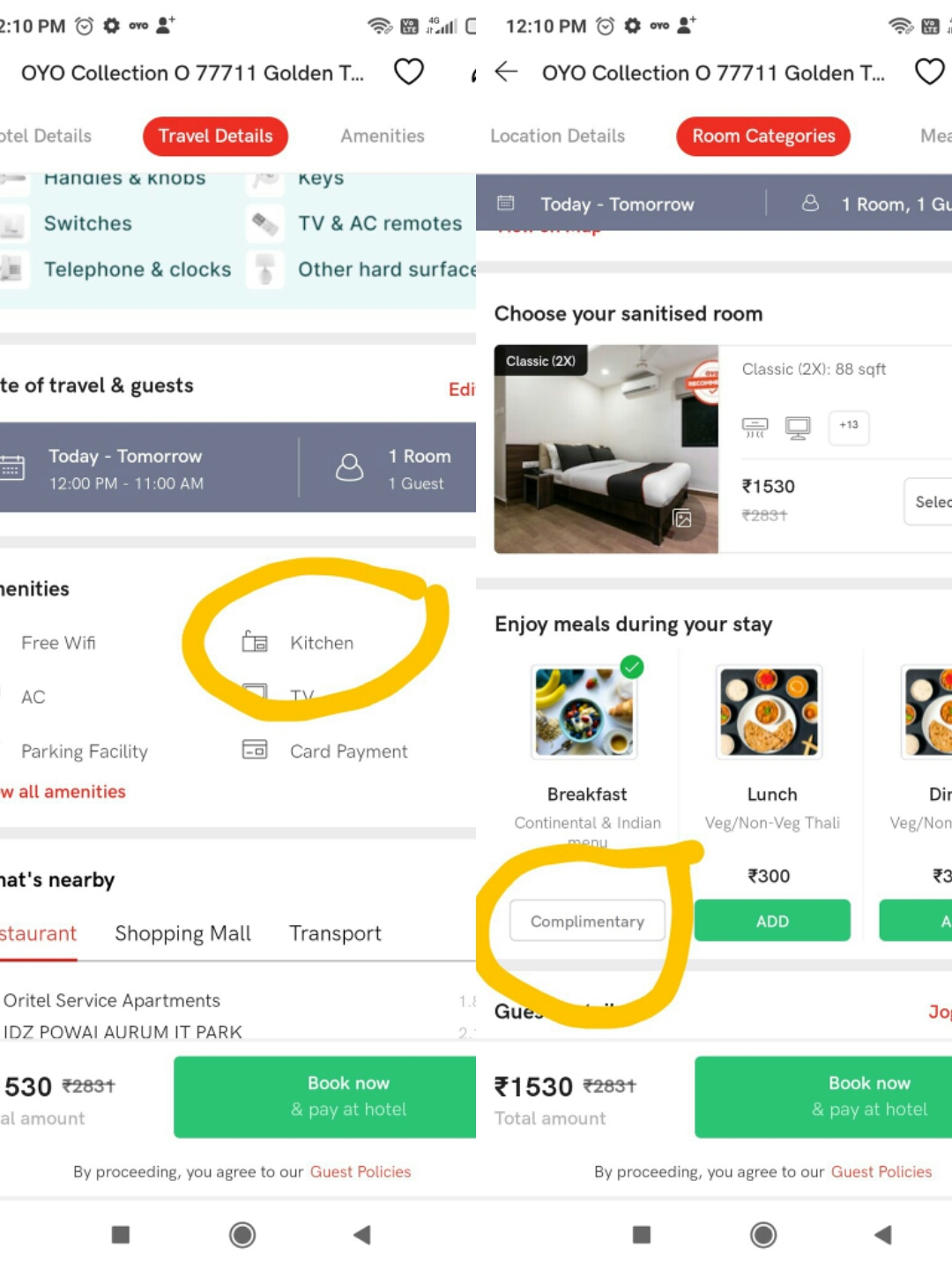Open 1 Room, 1 Guest selector in right bar

890,205
